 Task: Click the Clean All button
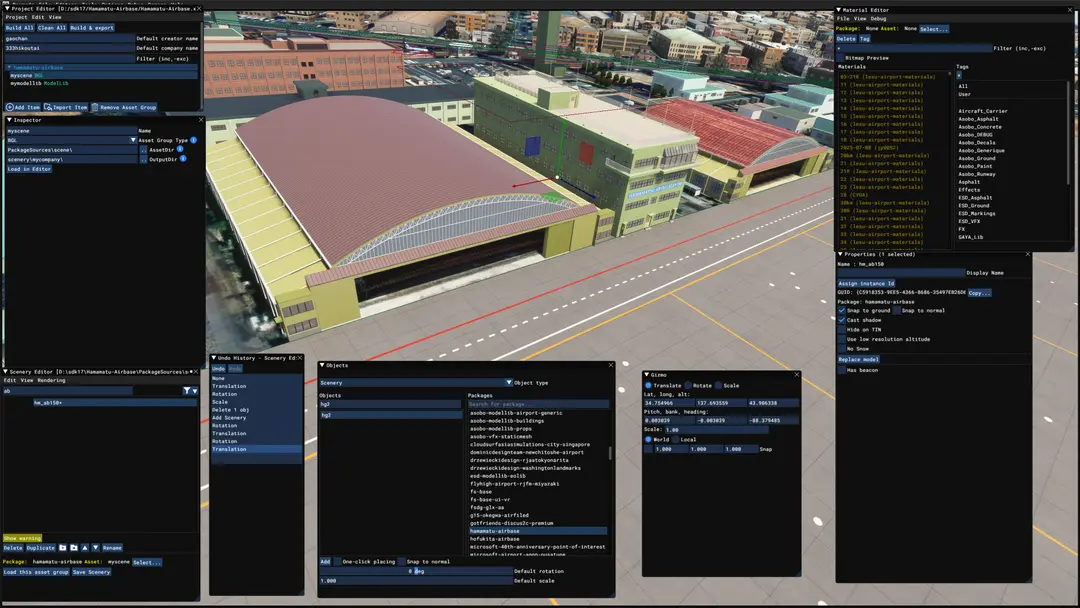pos(52,28)
